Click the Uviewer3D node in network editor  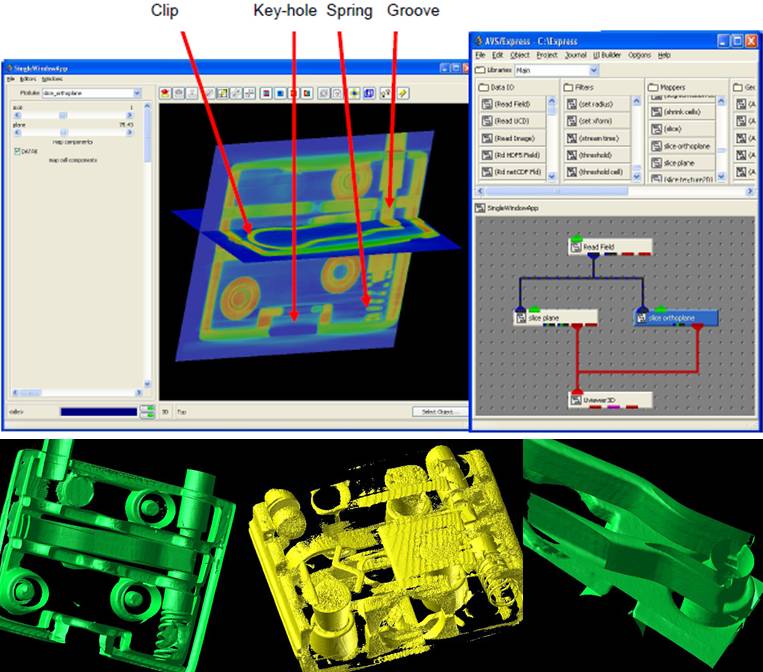610,400
